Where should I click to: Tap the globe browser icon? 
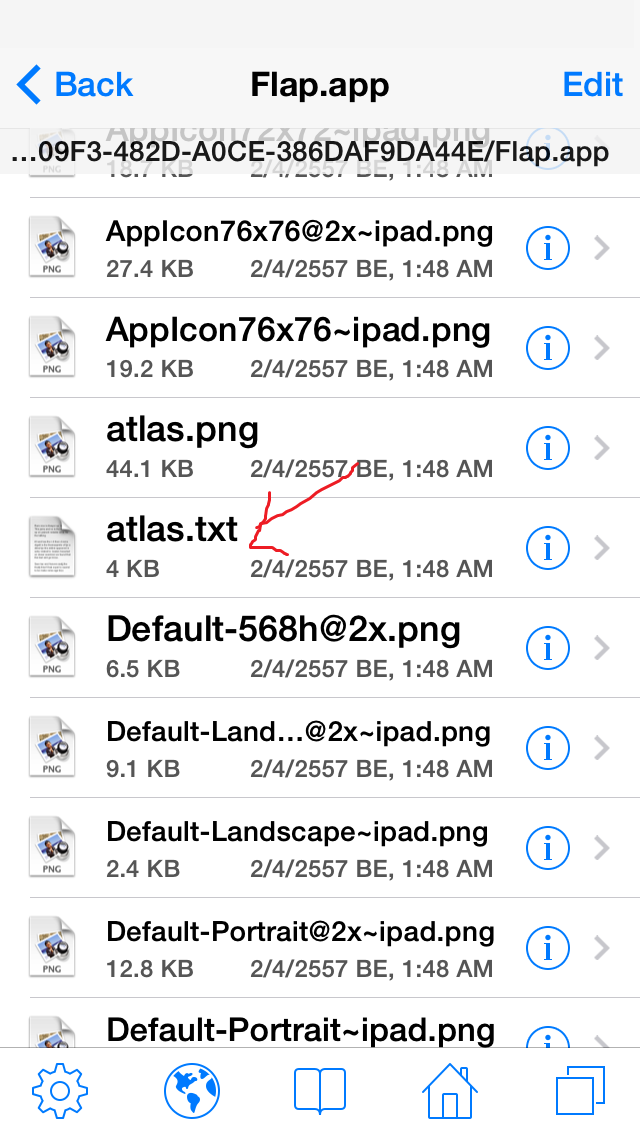(x=192, y=1090)
